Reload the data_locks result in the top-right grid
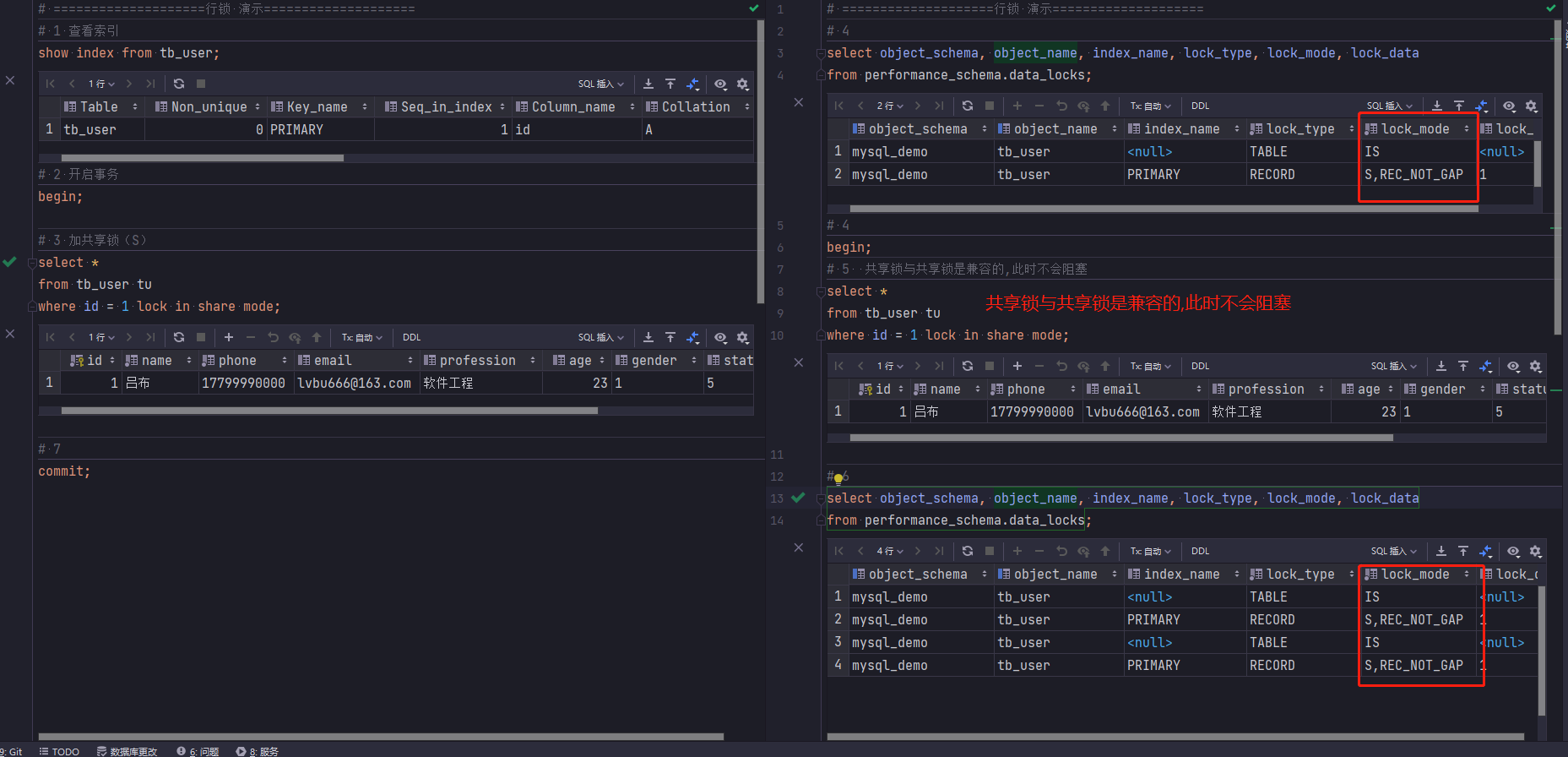This screenshot has width=1568, height=757. (968, 106)
